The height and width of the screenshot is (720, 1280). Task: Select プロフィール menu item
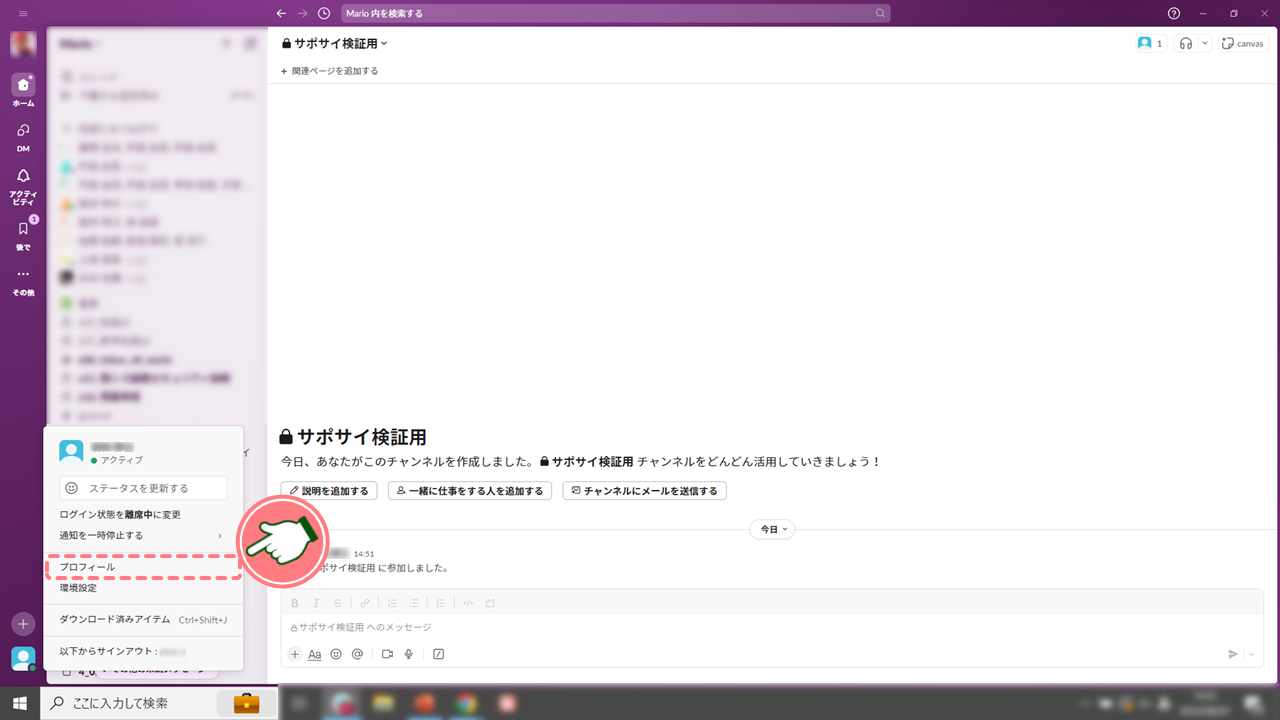[143, 567]
